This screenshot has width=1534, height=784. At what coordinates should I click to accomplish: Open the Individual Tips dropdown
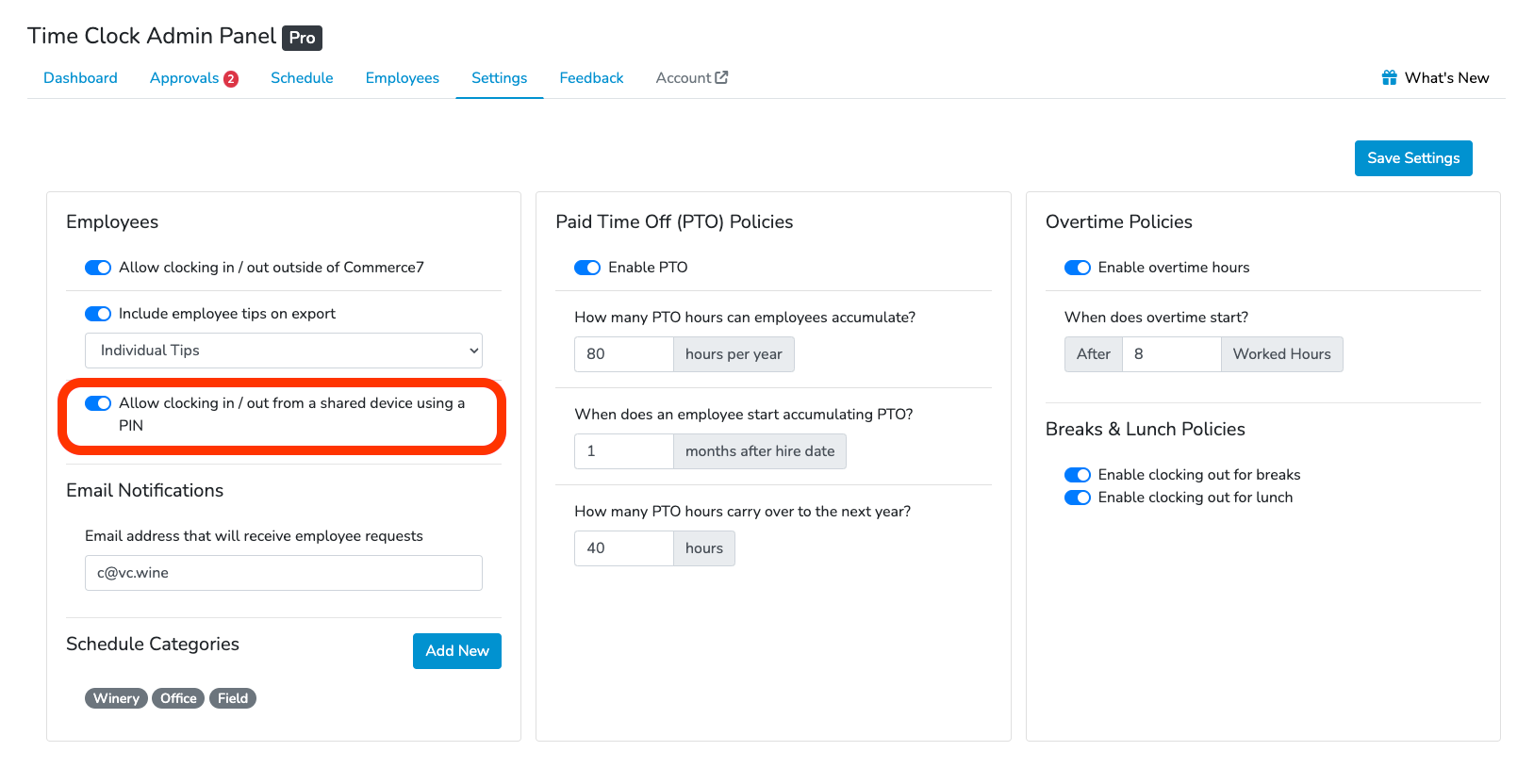pos(284,351)
